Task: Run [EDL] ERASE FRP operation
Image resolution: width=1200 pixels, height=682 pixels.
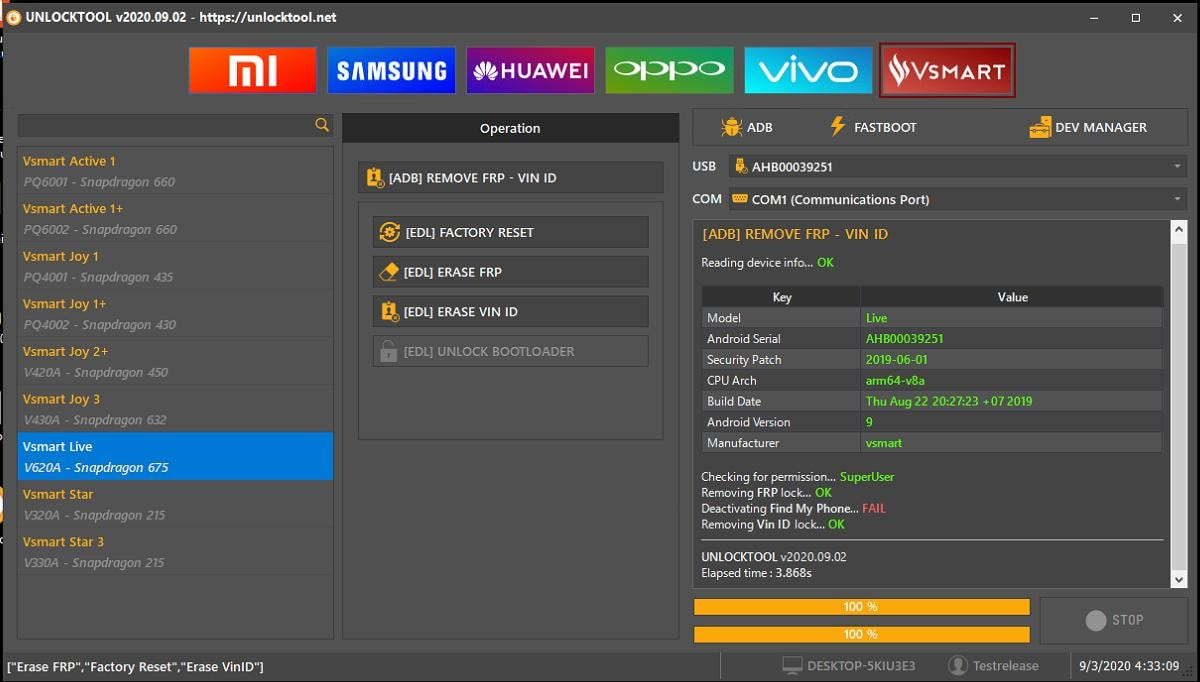Action: [x=510, y=272]
